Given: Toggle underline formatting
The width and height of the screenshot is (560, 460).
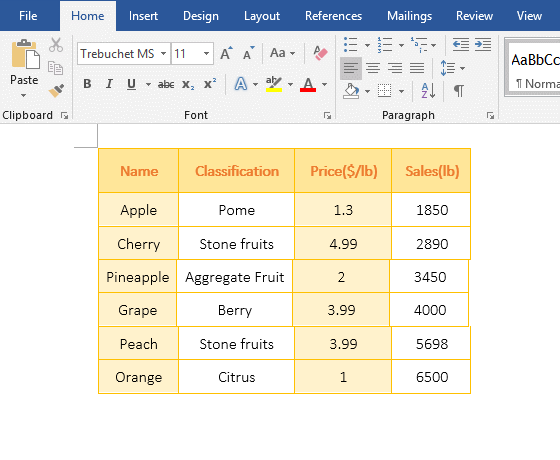Looking at the screenshot, I should [131, 84].
